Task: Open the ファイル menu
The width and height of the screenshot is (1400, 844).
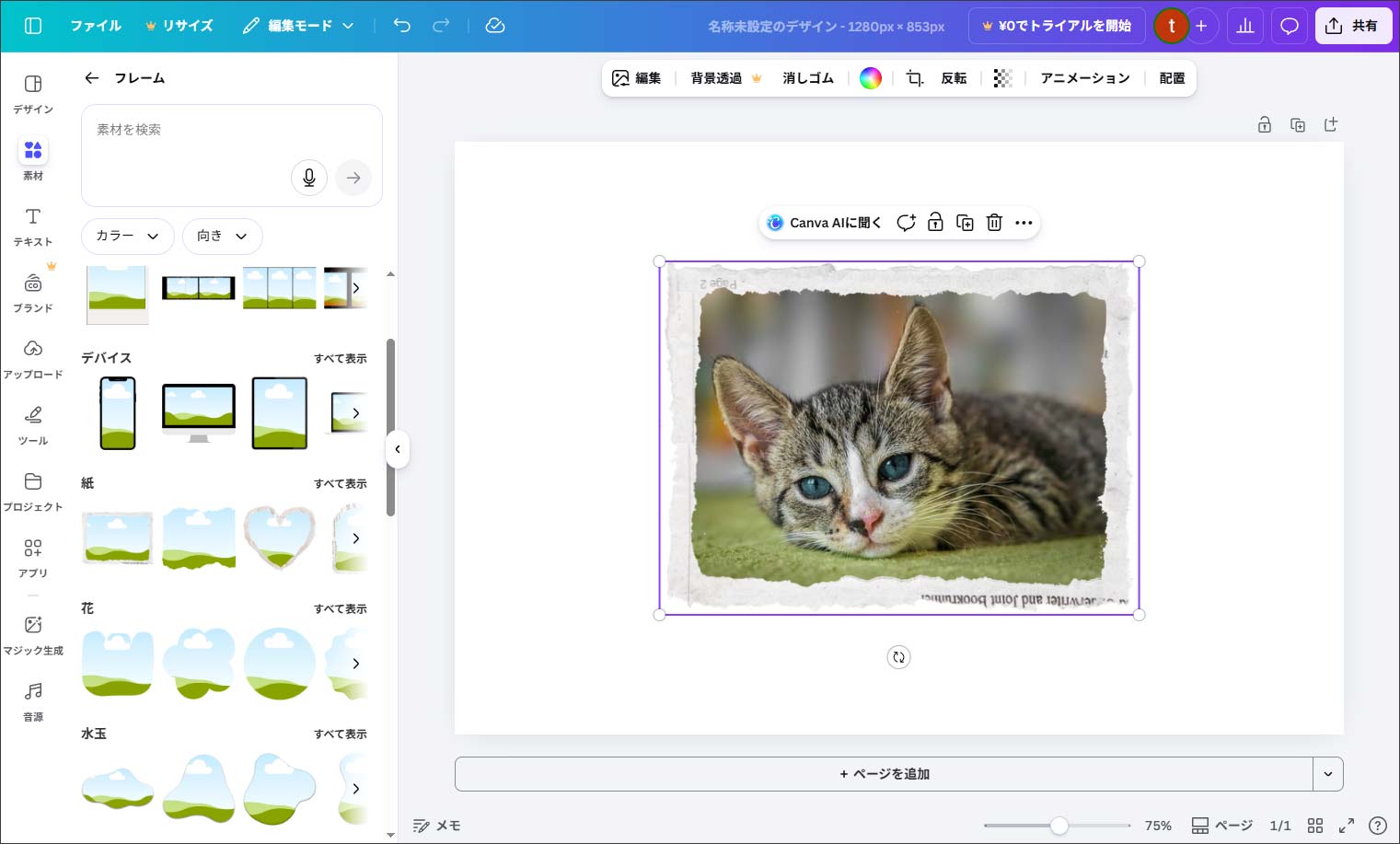Action: 96,26
